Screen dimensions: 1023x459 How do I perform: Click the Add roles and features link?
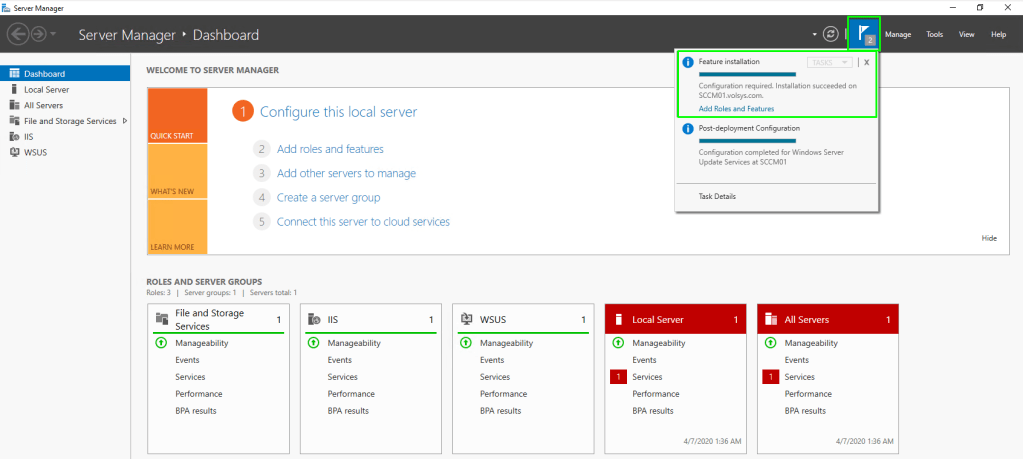coord(330,149)
